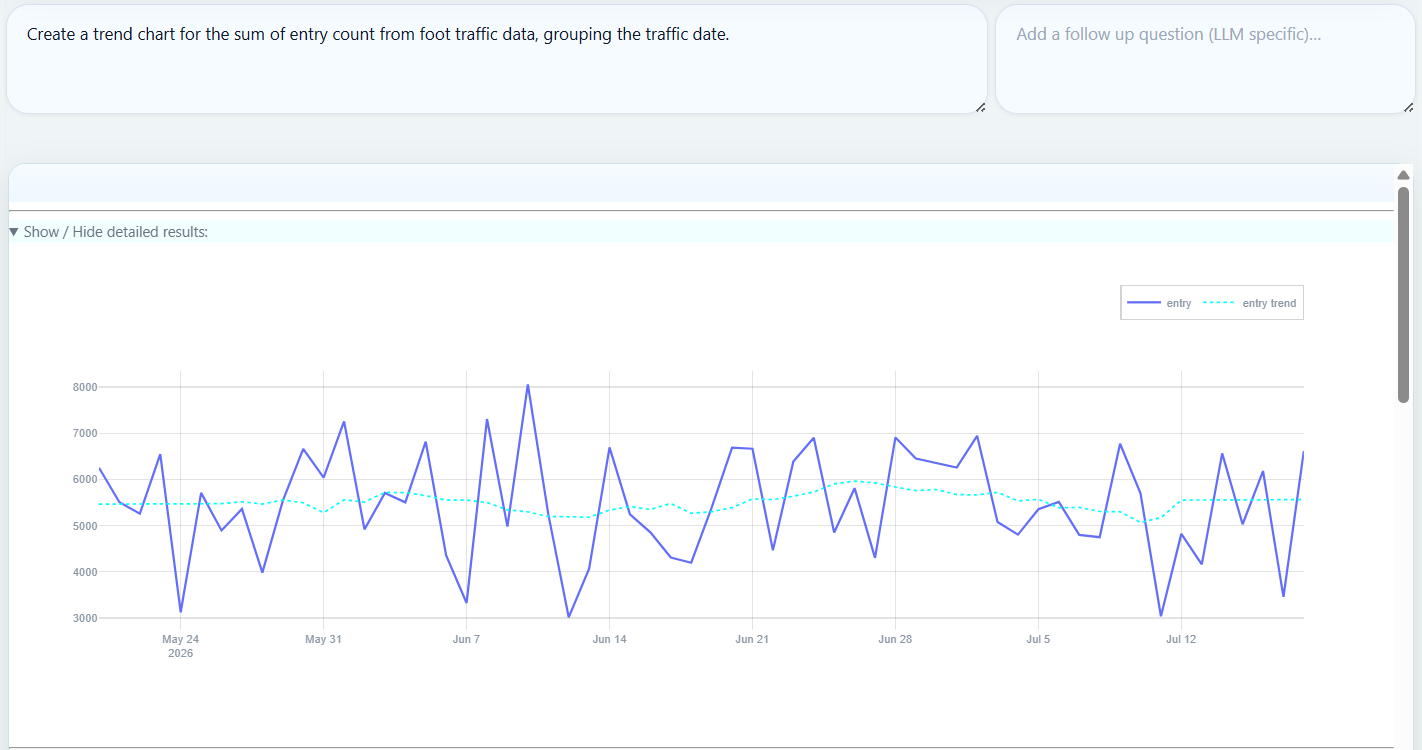Image resolution: width=1422 pixels, height=750 pixels.
Task: Click the 'May 24' x-axis label
Action: pos(181,639)
